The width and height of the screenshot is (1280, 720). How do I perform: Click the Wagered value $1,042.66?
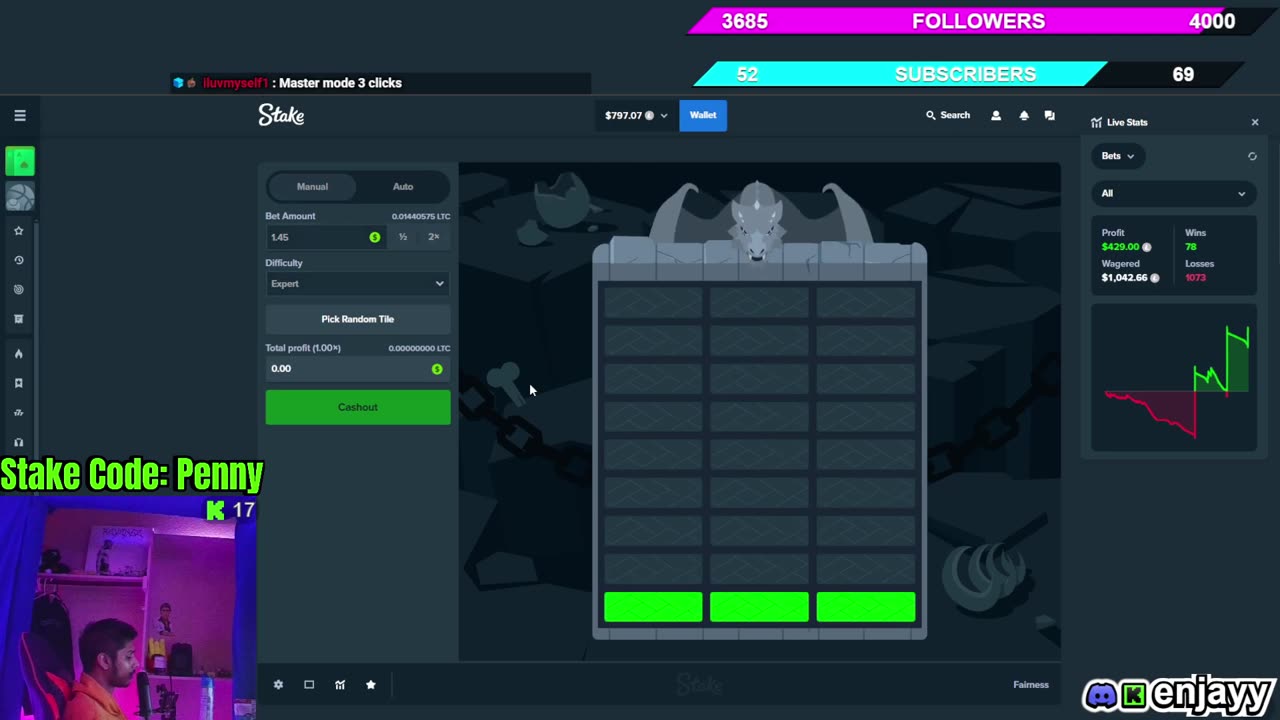[1124, 278]
